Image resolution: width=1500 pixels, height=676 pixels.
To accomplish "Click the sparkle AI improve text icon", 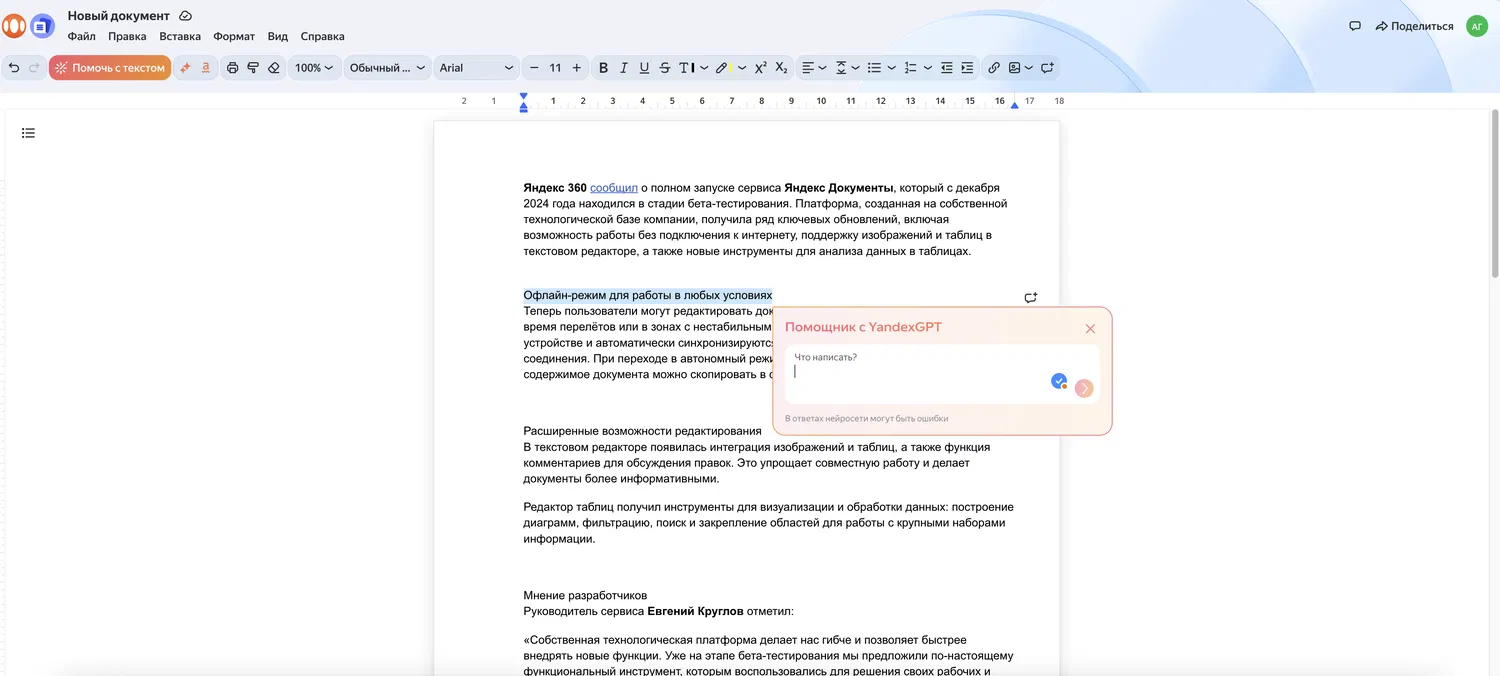I will pos(185,68).
